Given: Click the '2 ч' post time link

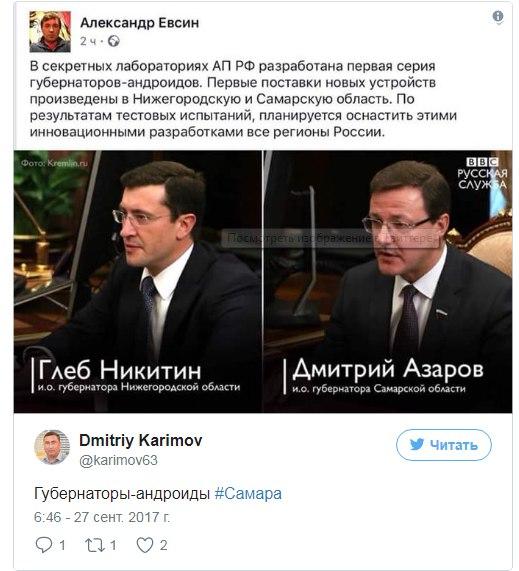Looking at the screenshot, I should click(88, 42).
